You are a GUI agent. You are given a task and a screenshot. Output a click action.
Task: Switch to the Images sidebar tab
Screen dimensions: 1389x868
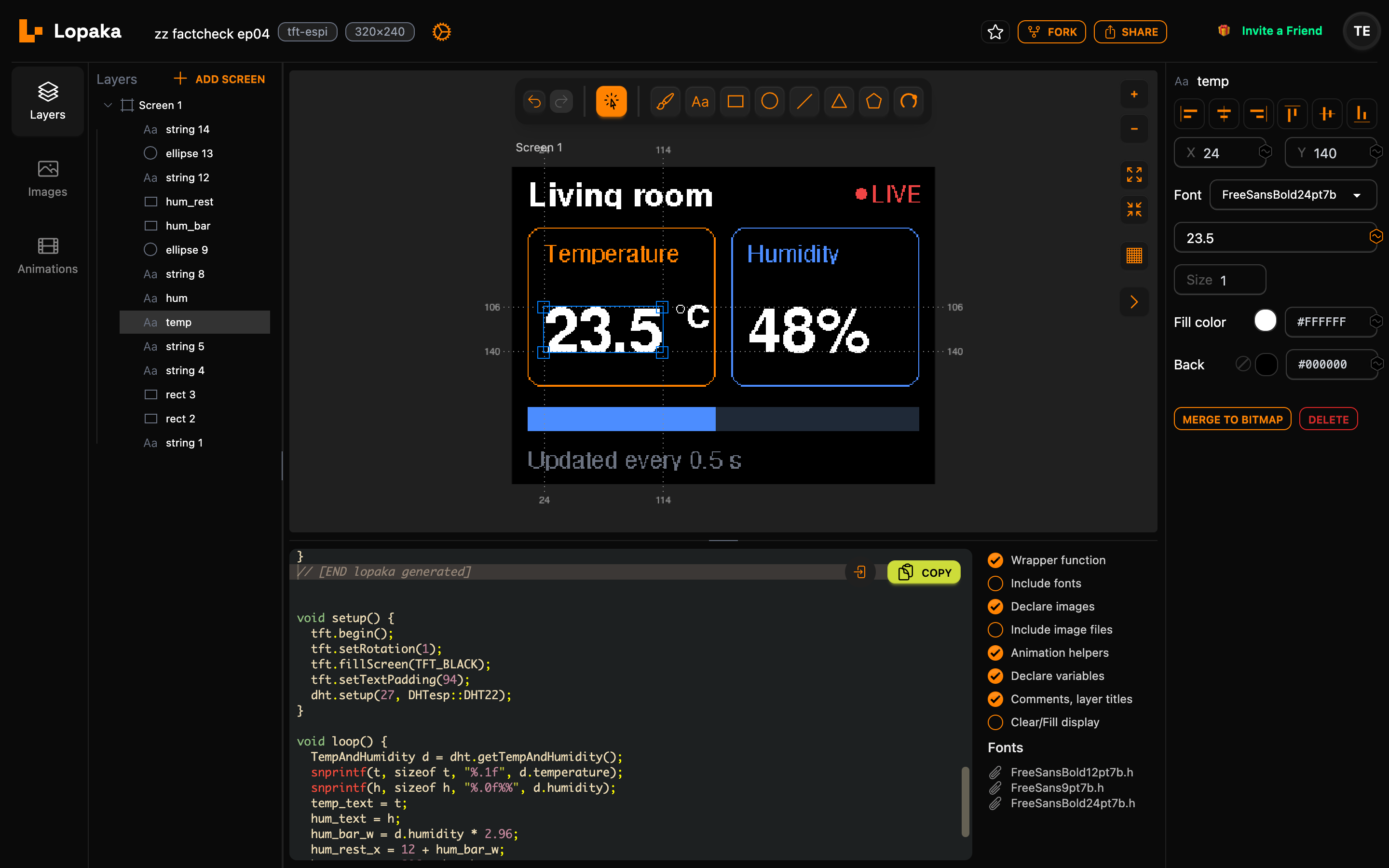(x=48, y=178)
